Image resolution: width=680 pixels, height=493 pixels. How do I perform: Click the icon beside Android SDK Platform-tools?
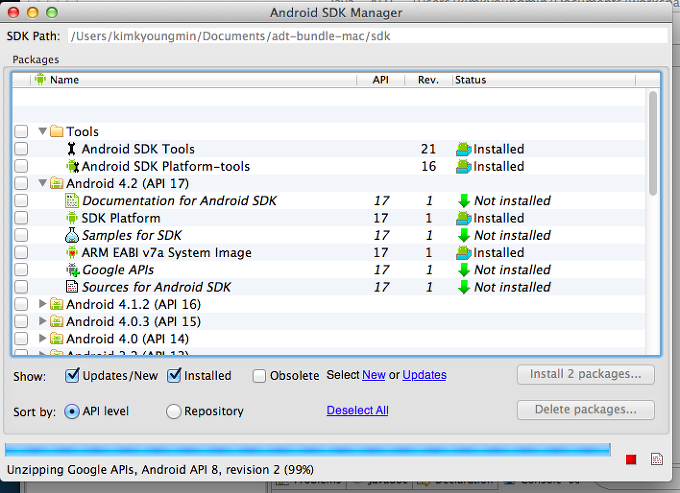click(72, 166)
